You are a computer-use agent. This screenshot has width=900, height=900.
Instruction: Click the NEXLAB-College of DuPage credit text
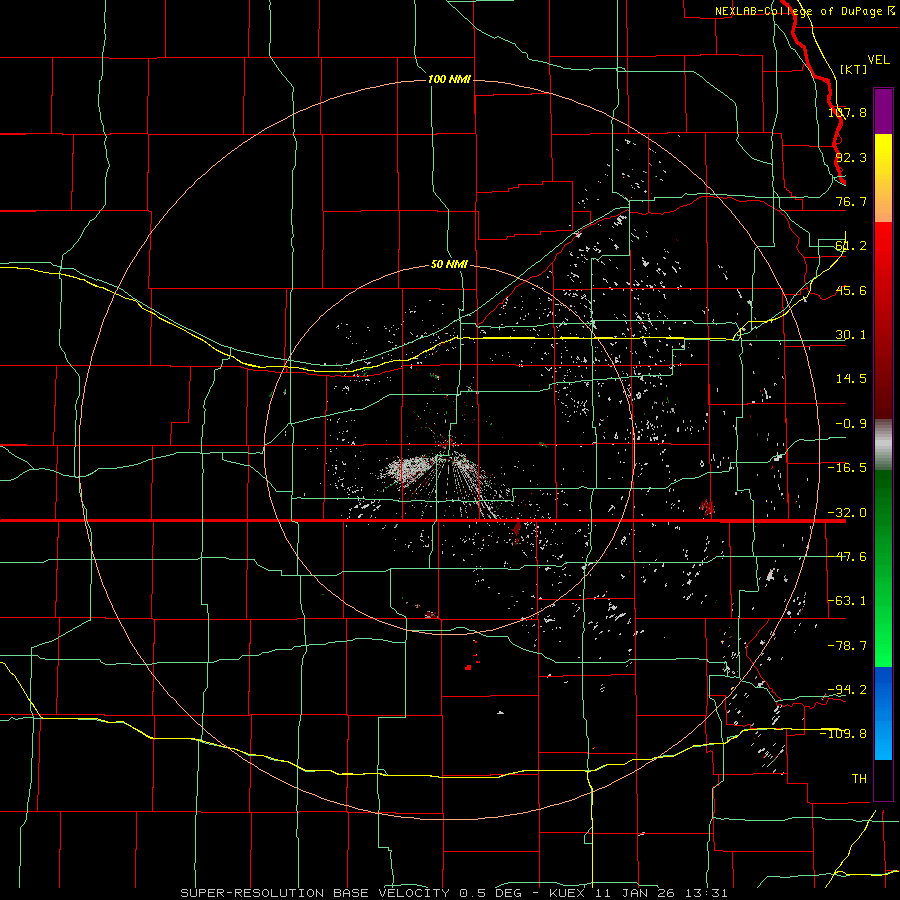(798, 11)
